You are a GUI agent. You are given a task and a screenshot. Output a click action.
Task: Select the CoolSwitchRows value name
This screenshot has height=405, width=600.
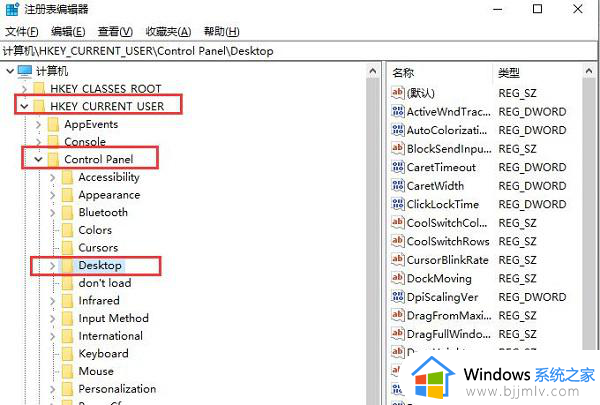448,241
